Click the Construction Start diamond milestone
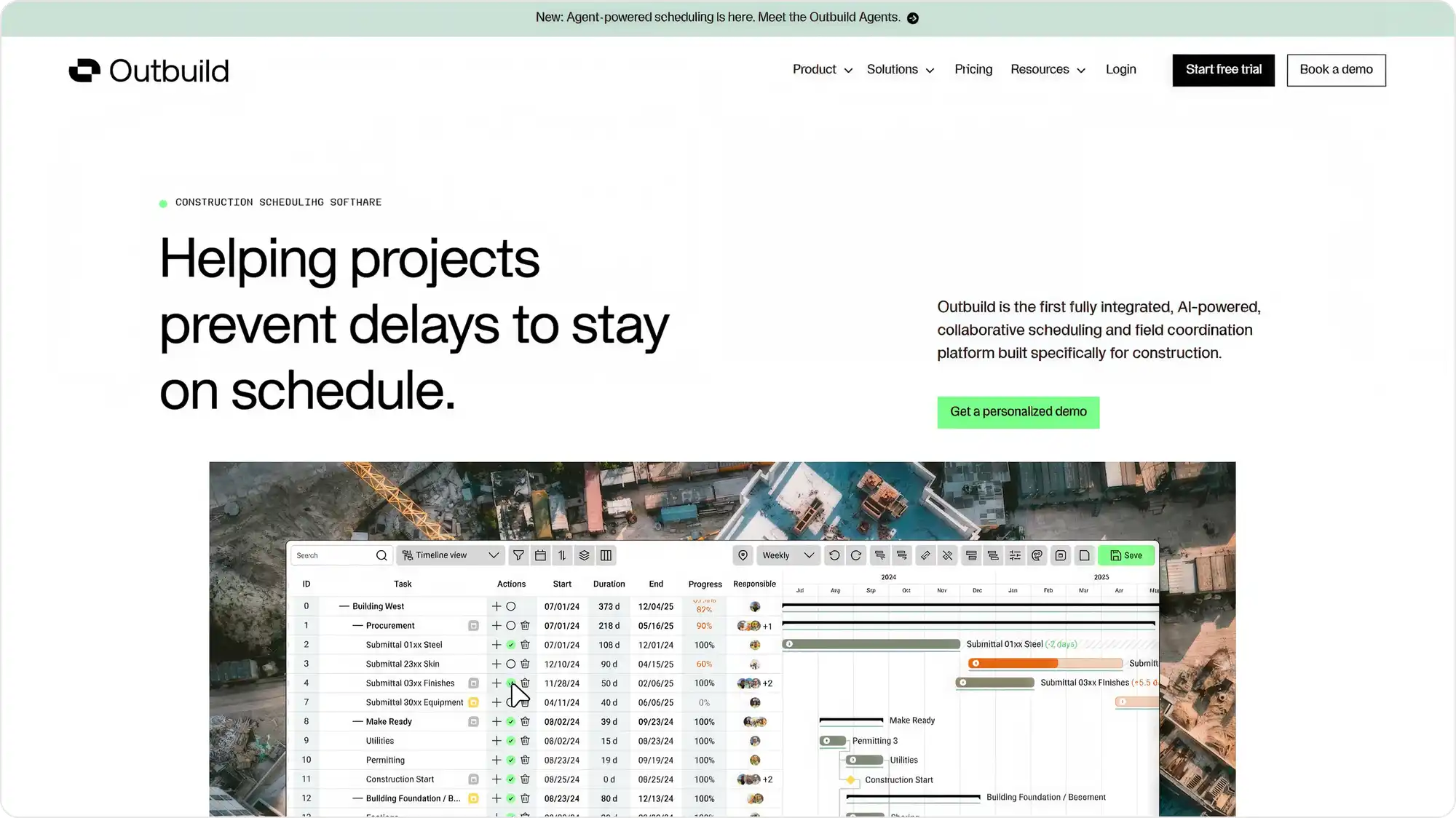This screenshot has height=818, width=1456. pos(850,779)
